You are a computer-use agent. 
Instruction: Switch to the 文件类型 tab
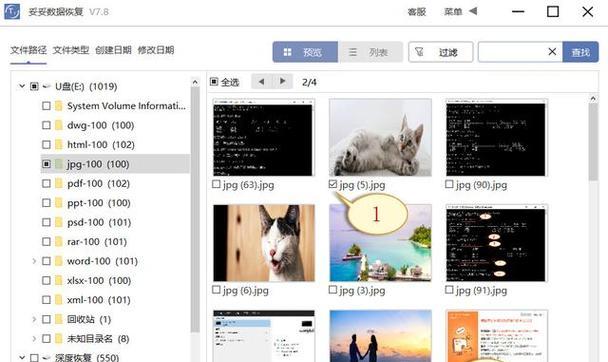pyautogui.click(x=71, y=50)
